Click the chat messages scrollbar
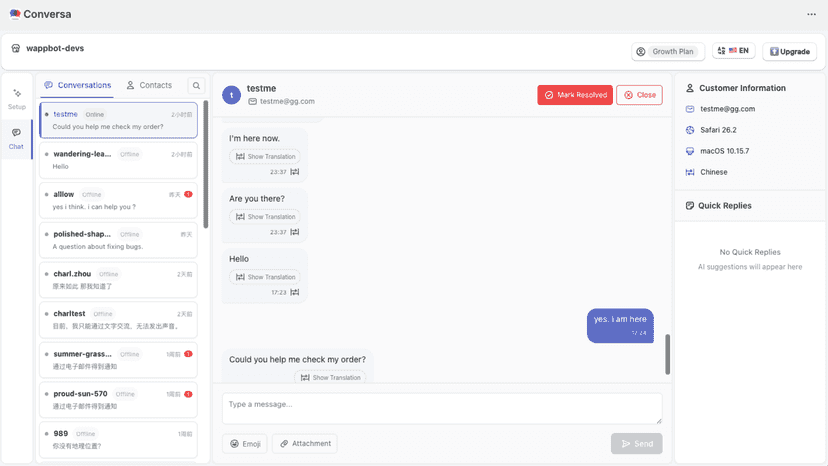The image size is (828, 466). (667, 354)
